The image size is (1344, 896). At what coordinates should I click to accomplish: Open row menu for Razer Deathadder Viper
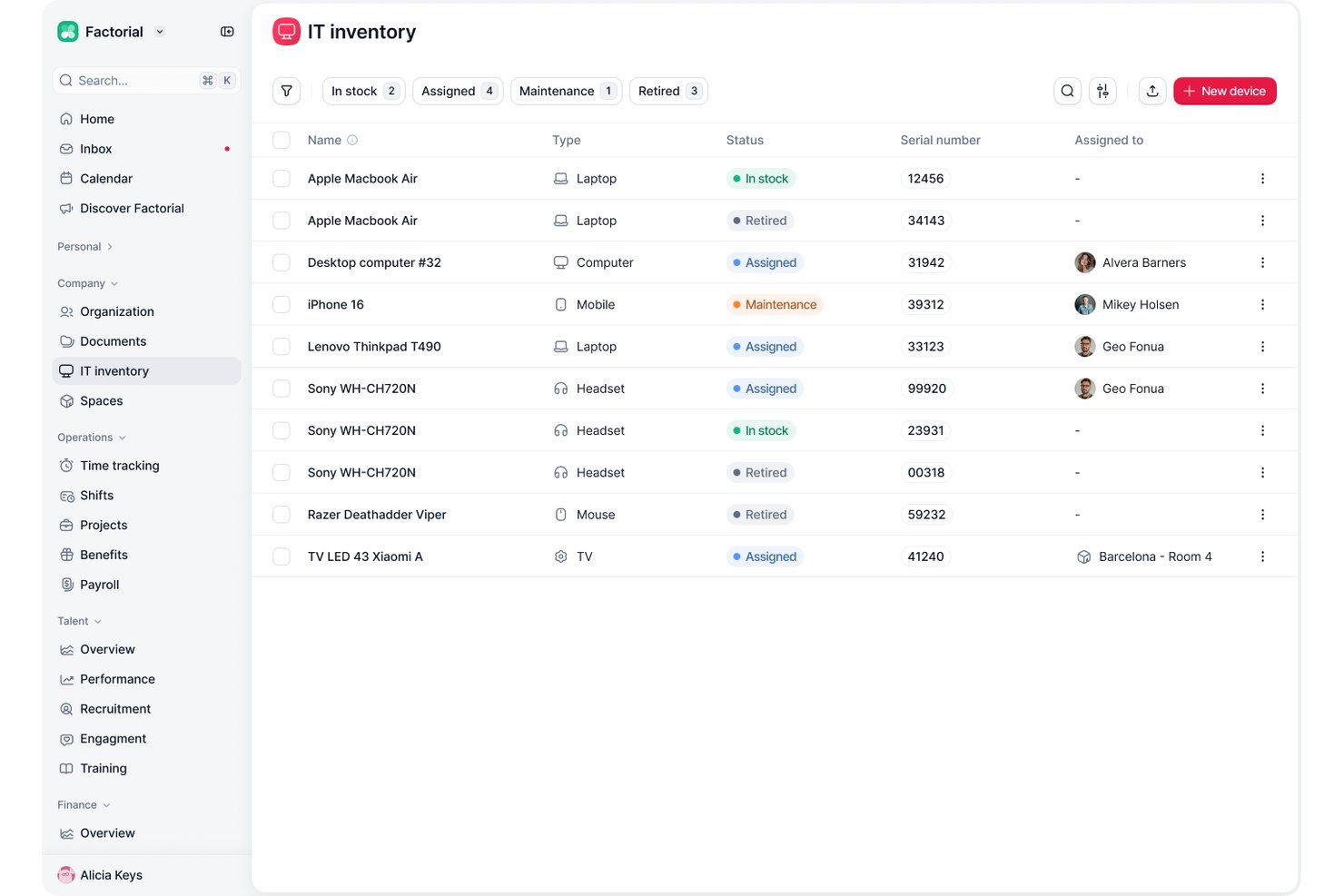coord(1262,515)
